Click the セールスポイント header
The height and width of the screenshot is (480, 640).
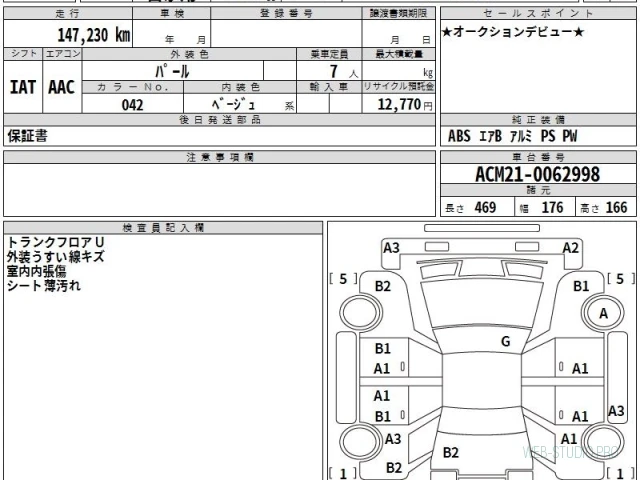pos(538,13)
